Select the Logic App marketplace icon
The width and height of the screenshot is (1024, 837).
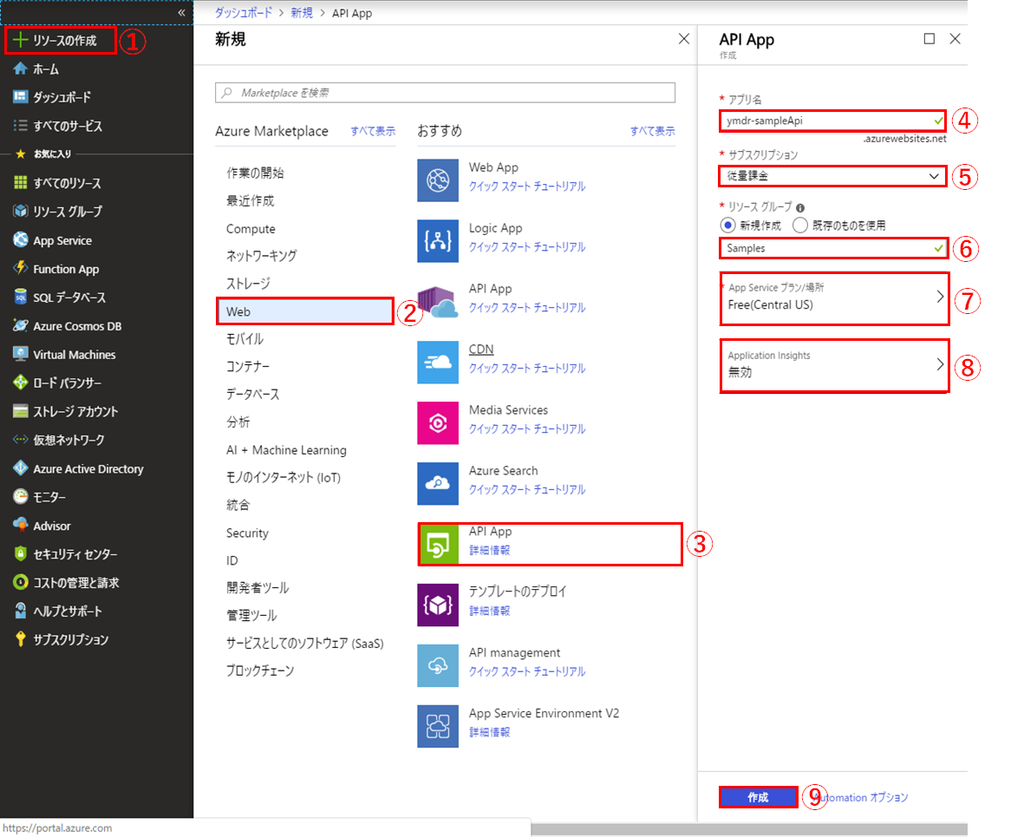(438, 240)
